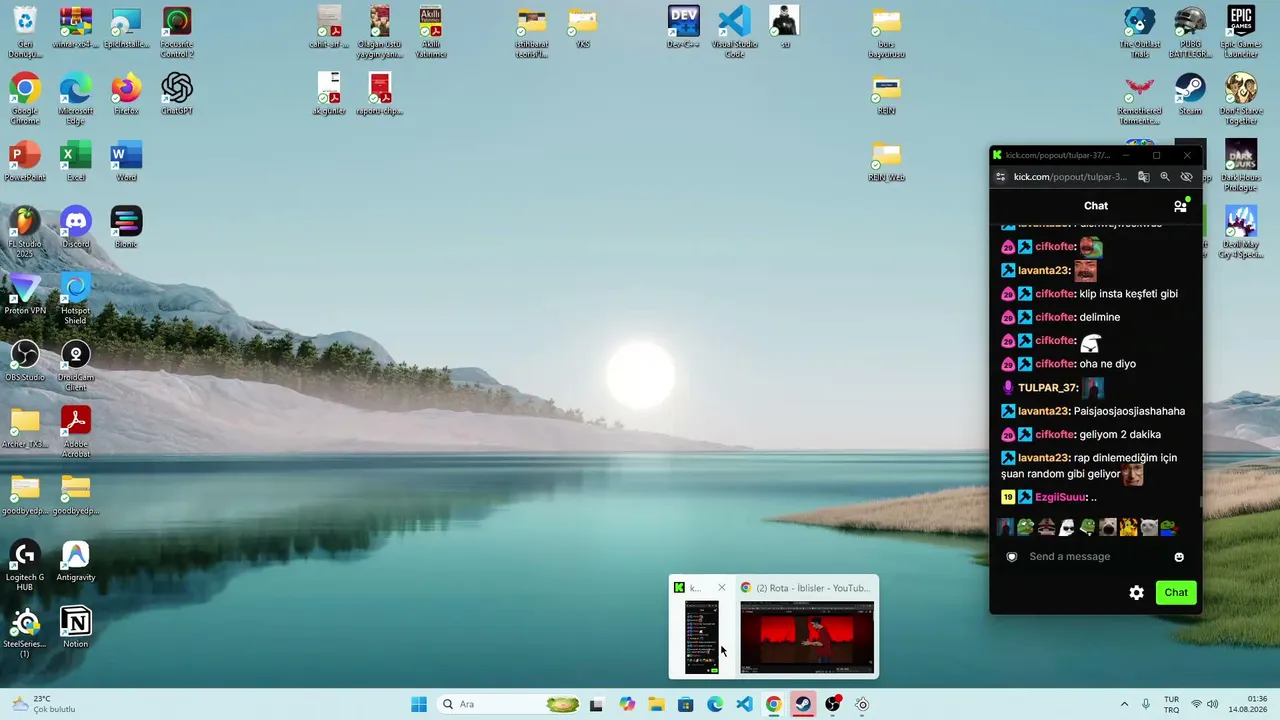1280x720 pixels.
Task: Send message with green Chat button
Action: 1176,593
